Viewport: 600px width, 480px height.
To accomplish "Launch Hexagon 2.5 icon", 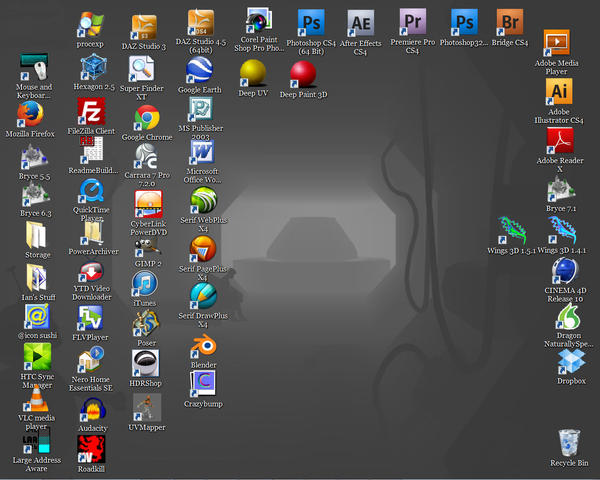I will (x=94, y=67).
